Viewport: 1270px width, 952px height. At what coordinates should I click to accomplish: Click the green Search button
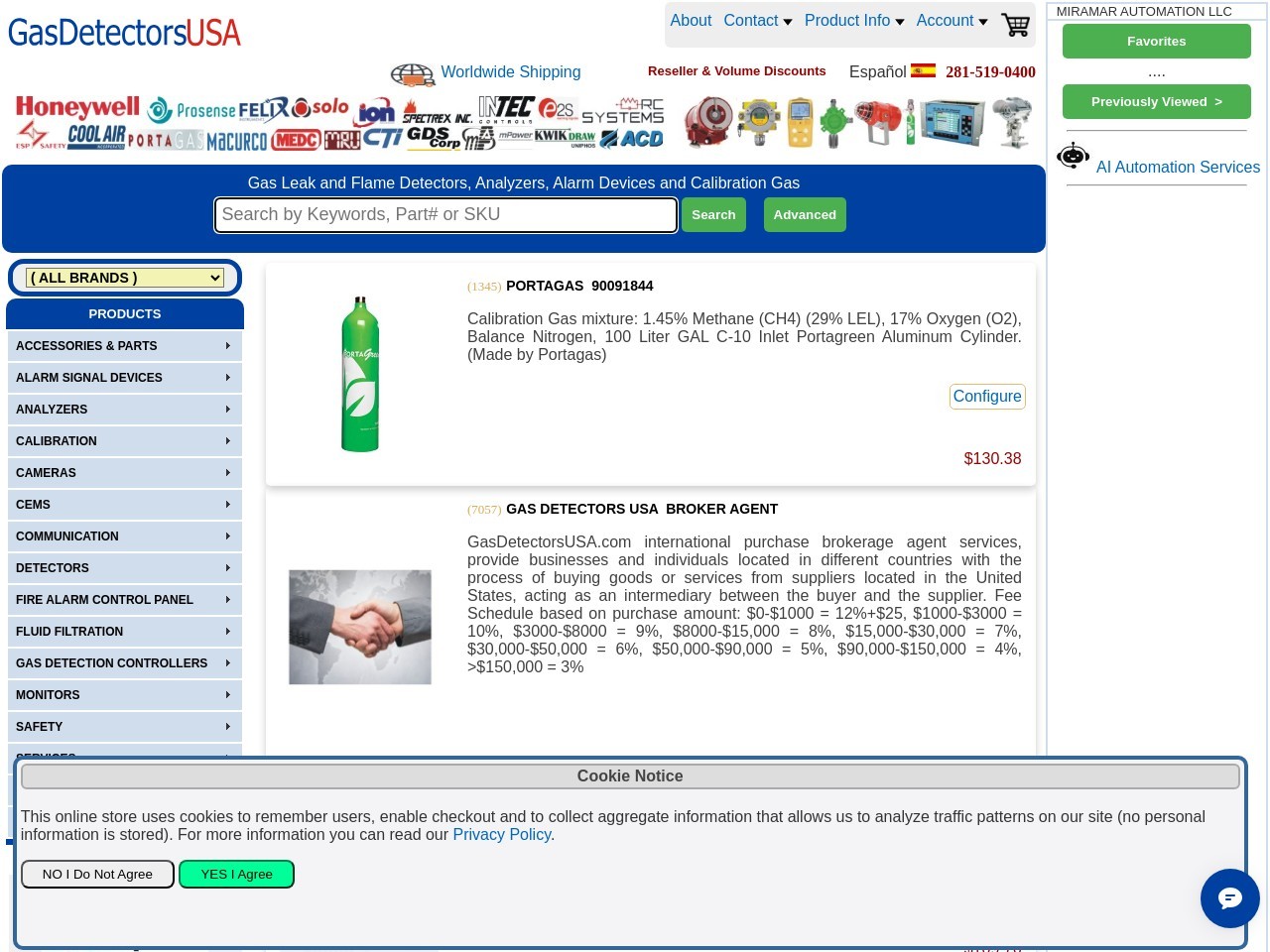(x=713, y=215)
